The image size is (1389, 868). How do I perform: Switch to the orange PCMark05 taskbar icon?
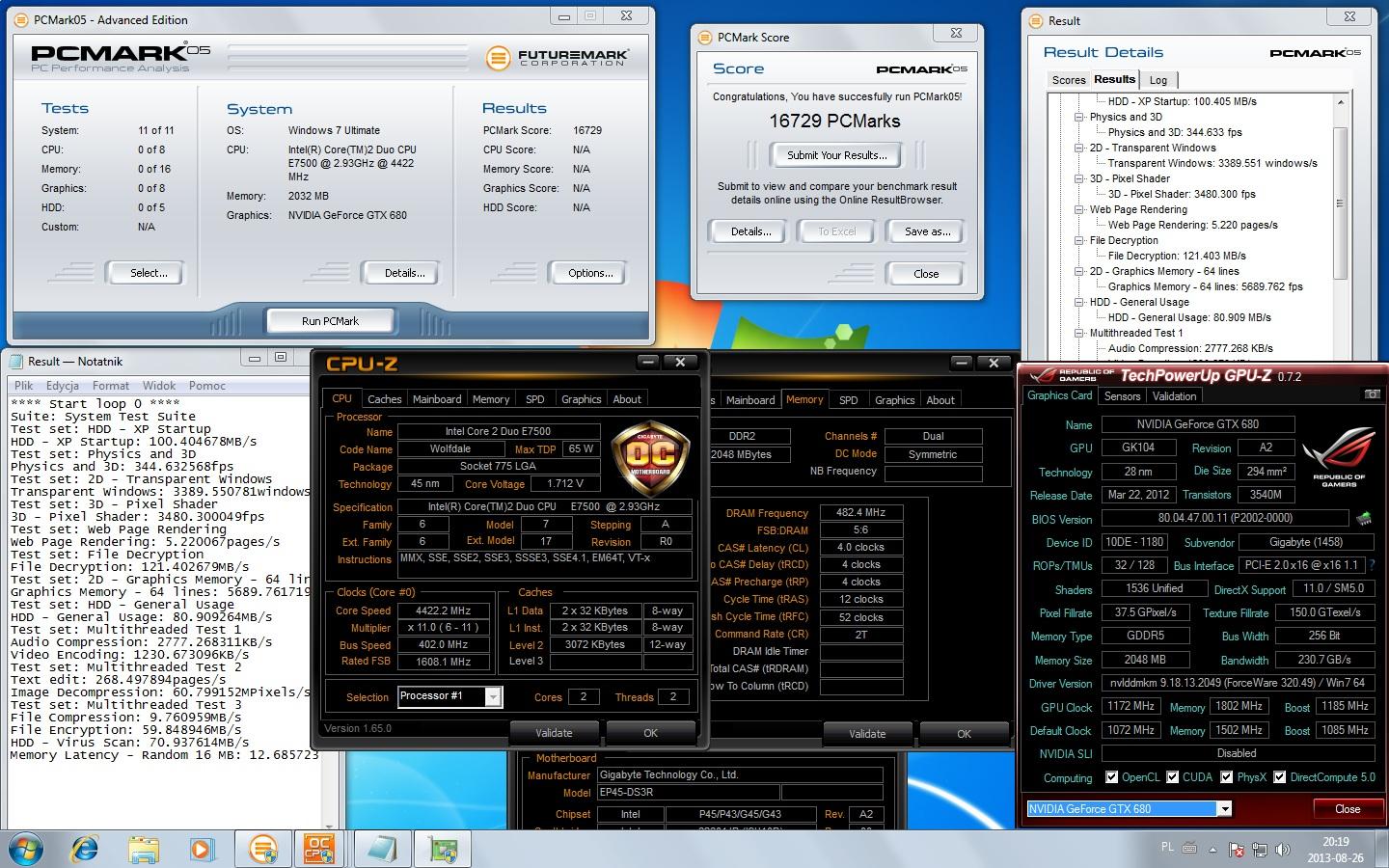tap(262, 849)
